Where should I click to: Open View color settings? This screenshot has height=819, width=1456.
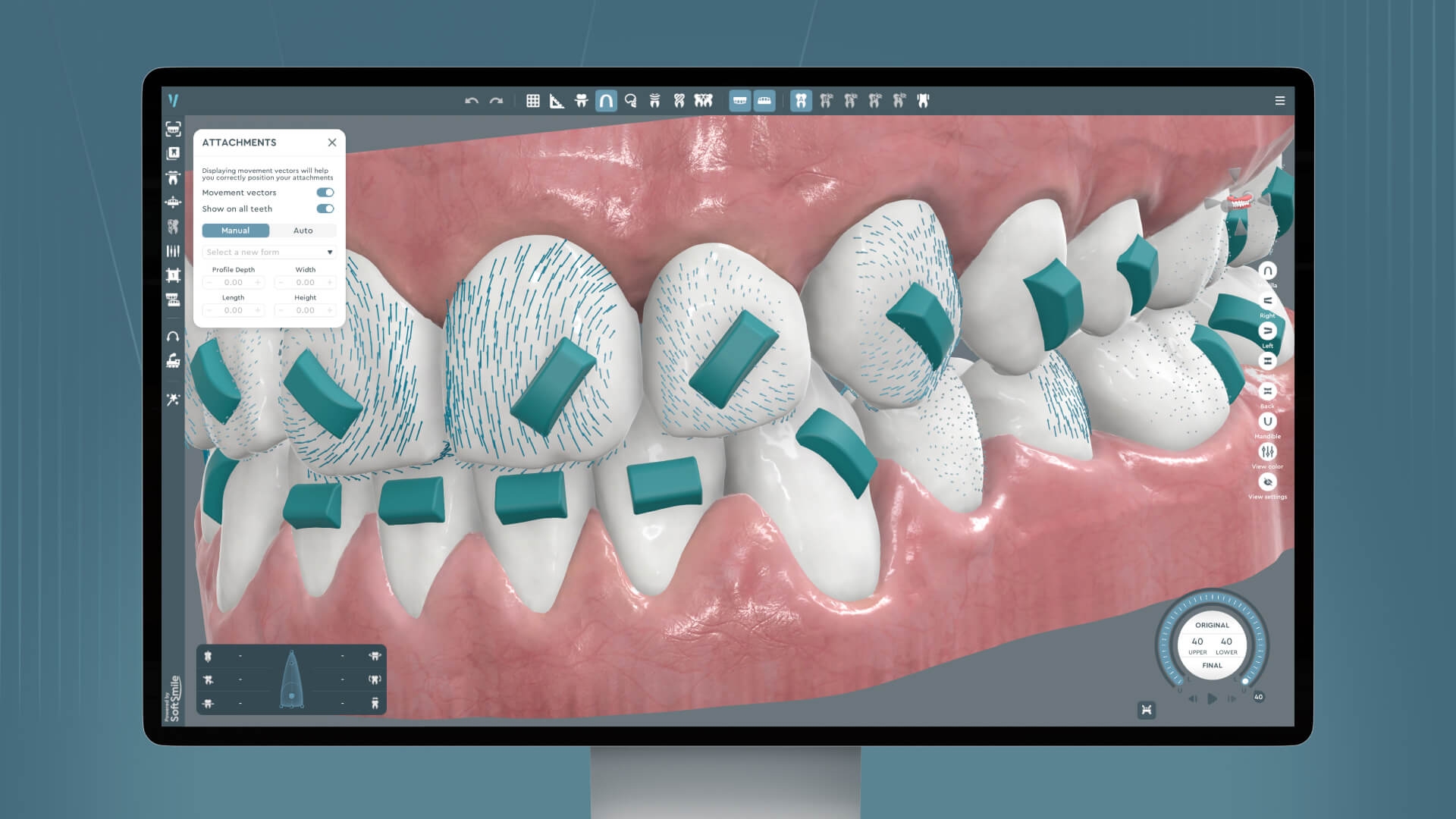click(1267, 452)
